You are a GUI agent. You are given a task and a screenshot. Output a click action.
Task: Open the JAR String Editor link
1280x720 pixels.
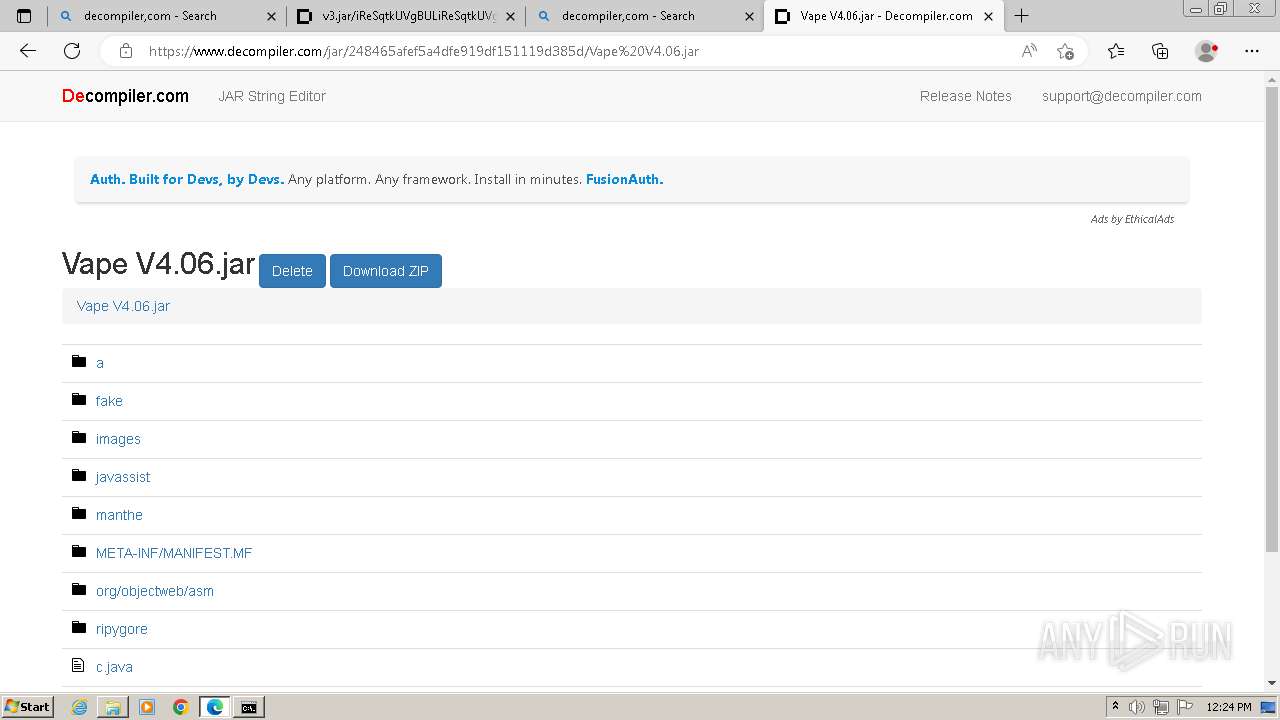(x=272, y=96)
